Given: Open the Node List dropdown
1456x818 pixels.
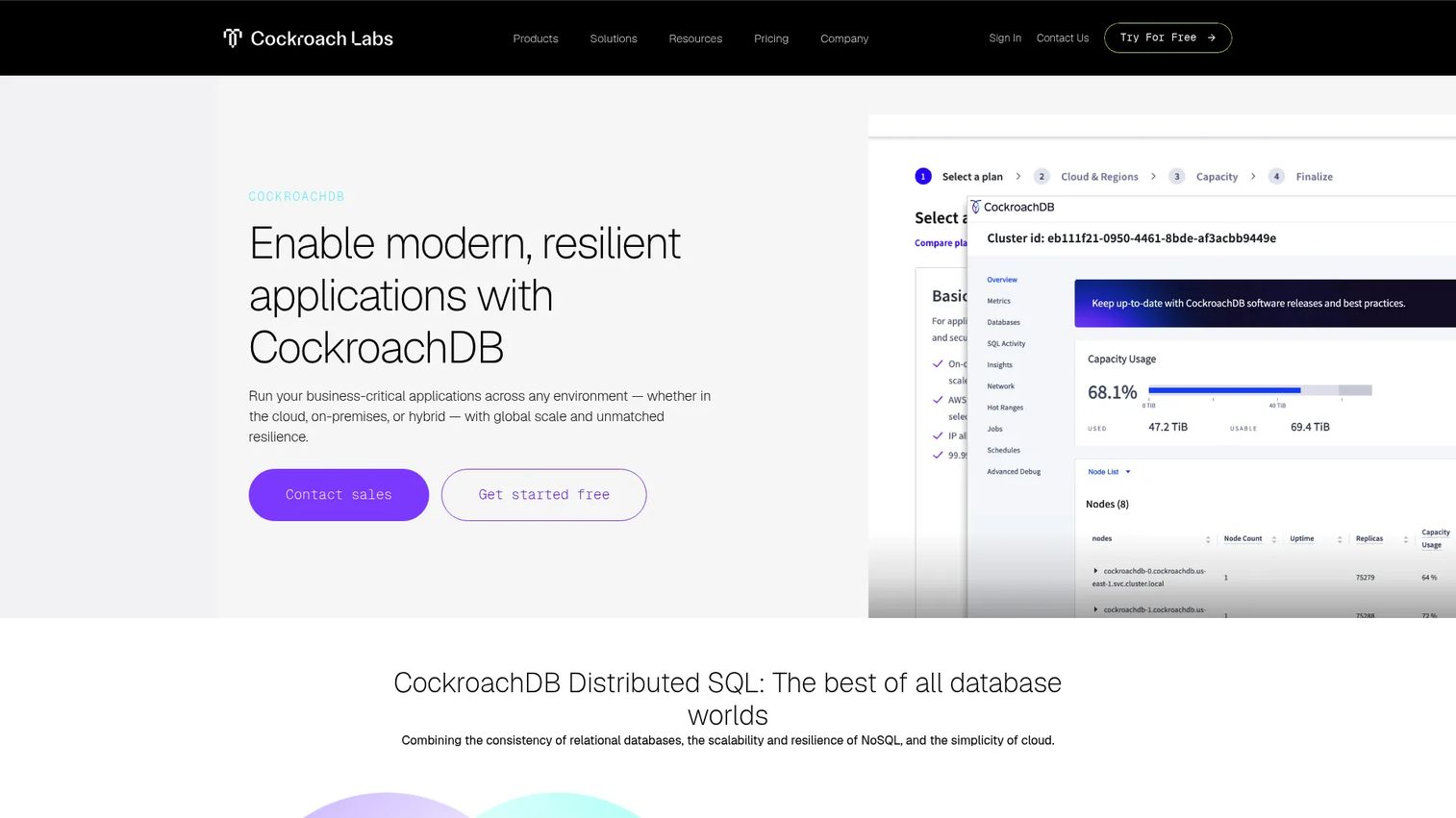Looking at the screenshot, I should point(1109,472).
